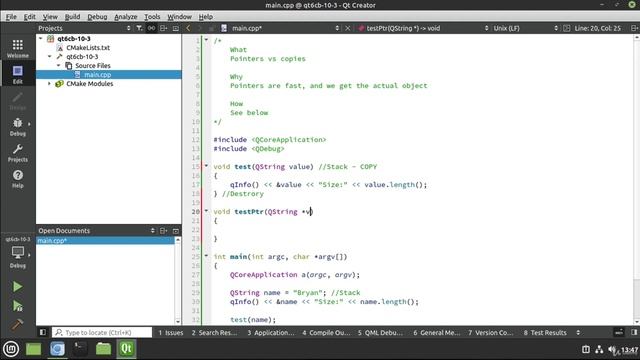Start debugging with the run-debug button
Screen dimensions: 640x360
pos(18,306)
